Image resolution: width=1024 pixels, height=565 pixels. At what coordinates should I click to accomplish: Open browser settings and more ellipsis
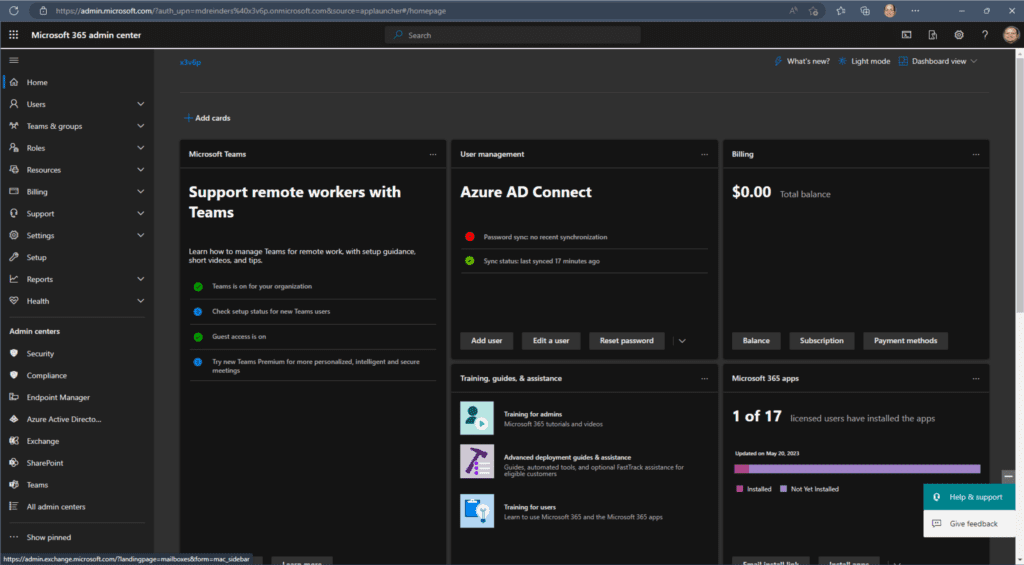pos(915,10)
